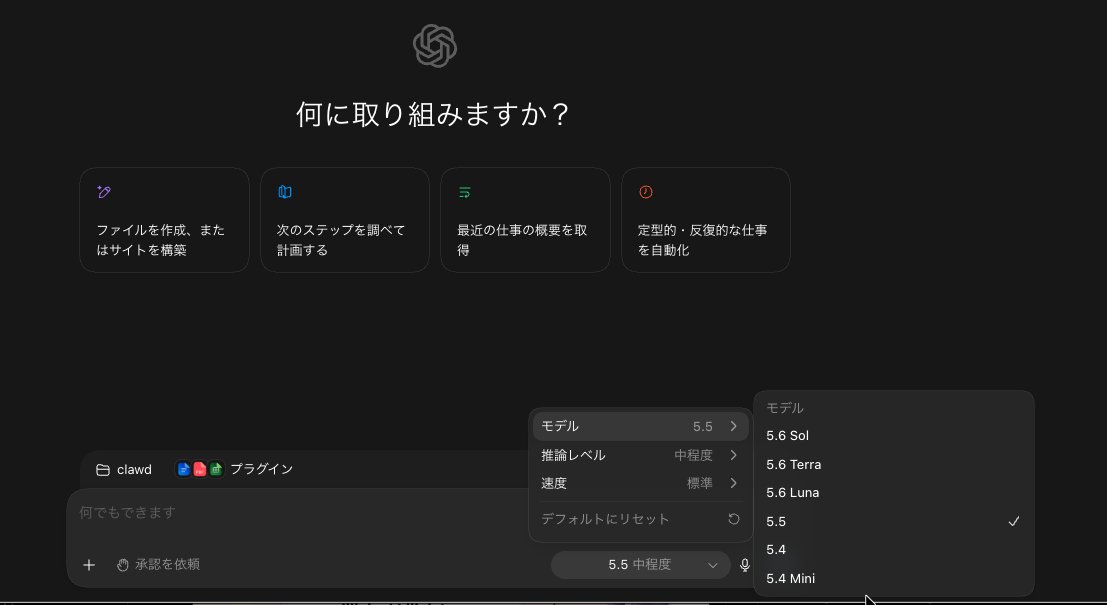
Task: Open the 最近の仕事の概要を取得 suggestion card
Action: (x=525, y=220)
